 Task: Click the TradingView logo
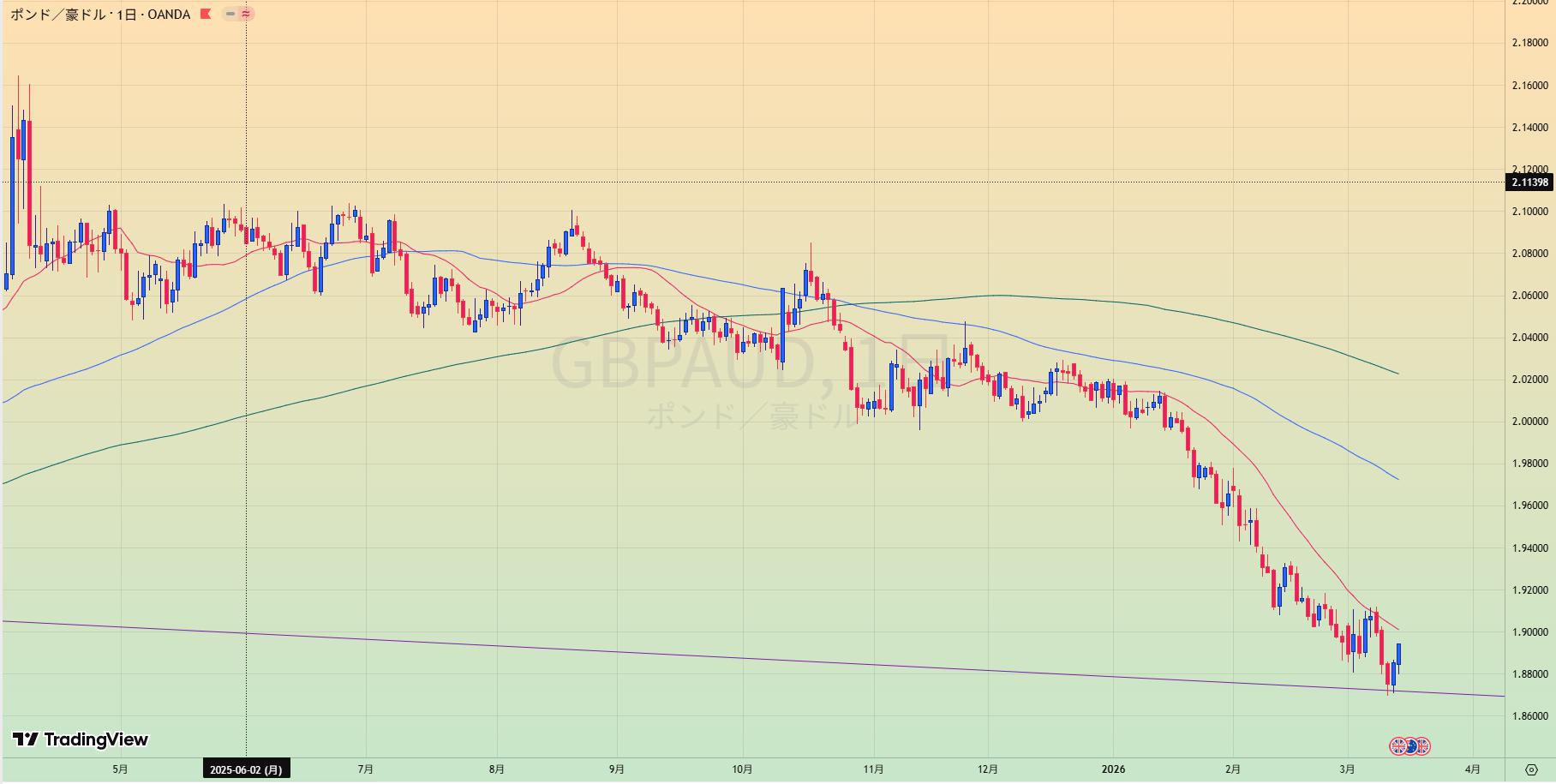pos(81,739)
